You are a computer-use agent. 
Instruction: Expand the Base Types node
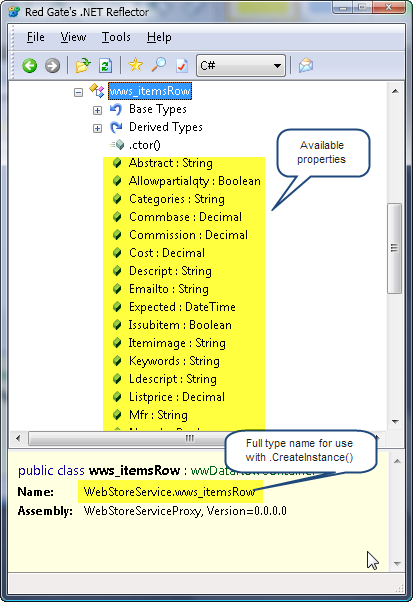(x=97, y=111)
